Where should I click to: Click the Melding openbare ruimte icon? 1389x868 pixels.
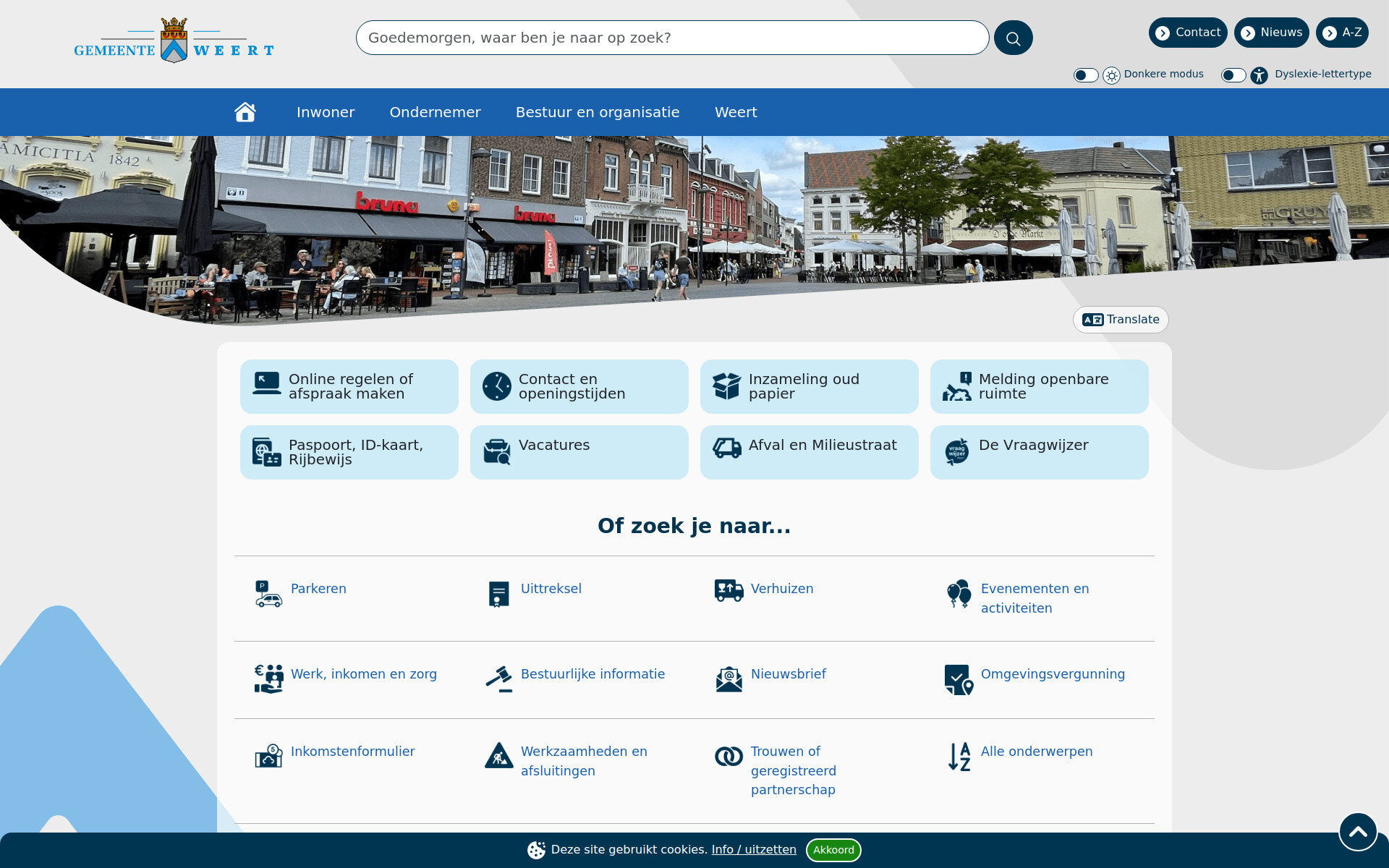tap(957, 386)
